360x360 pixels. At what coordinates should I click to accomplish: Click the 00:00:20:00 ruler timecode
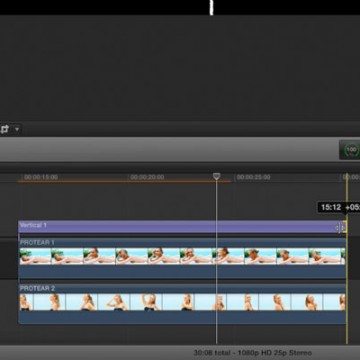pyautogui.click(x=147, y=177)
